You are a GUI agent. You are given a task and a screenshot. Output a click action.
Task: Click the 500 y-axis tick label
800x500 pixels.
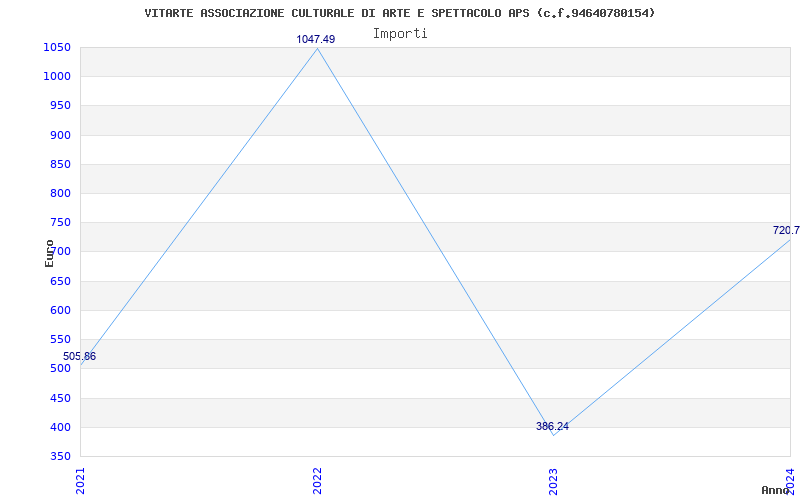coord(60,368)
